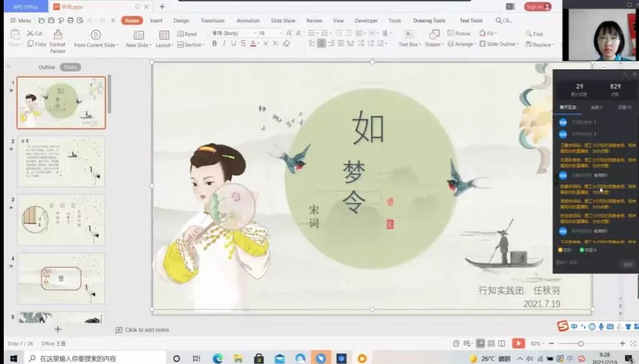Start slideshow with red play button

(x=518, y=343)
